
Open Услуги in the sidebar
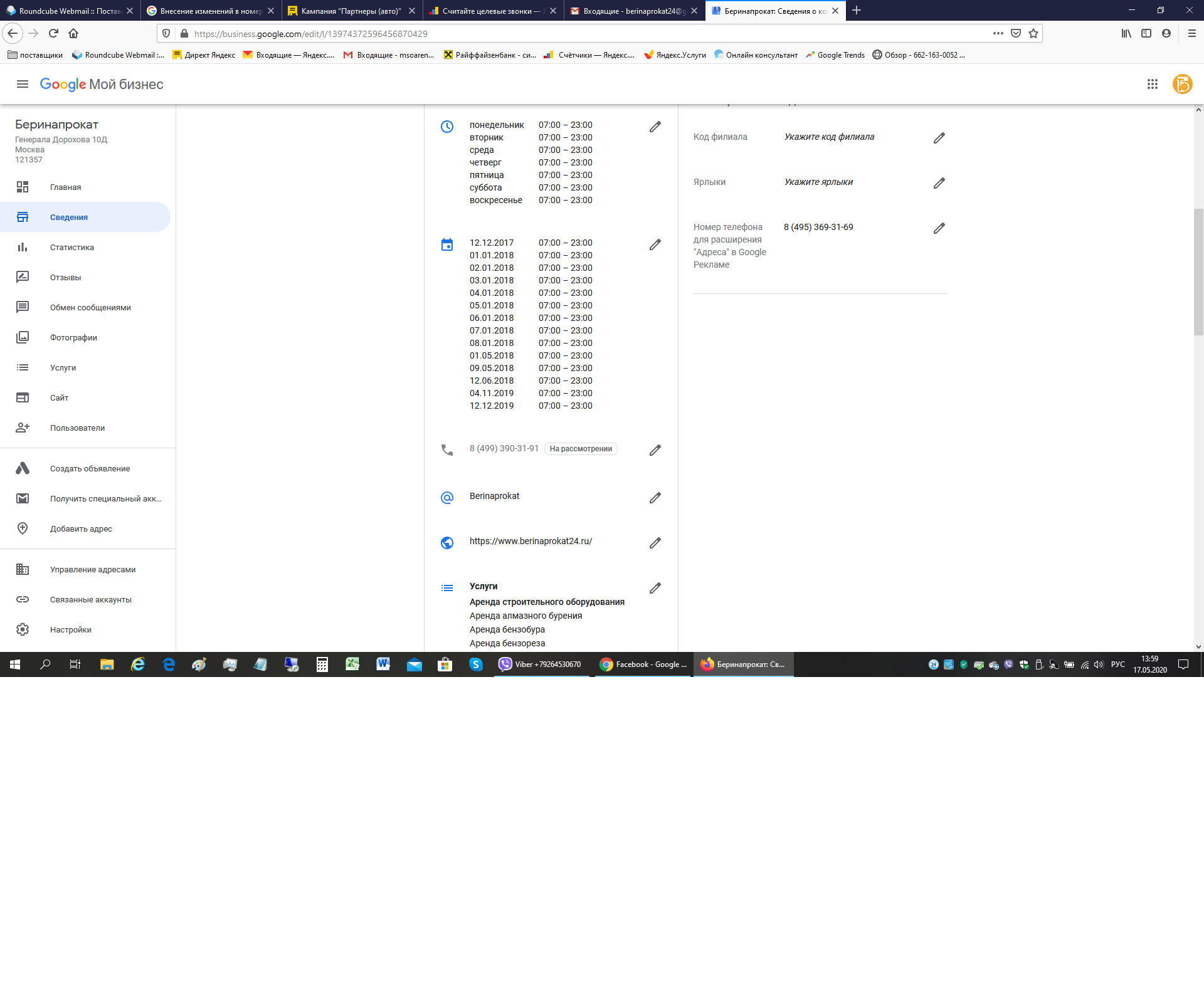click(x=85, y=367)
